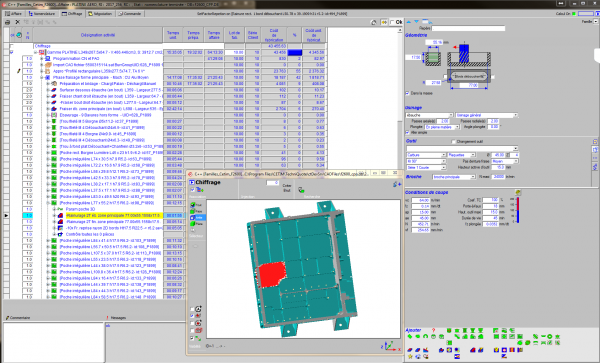
Task: Click the yellow star icon in Ajouter palette
Action: (410, 356)
